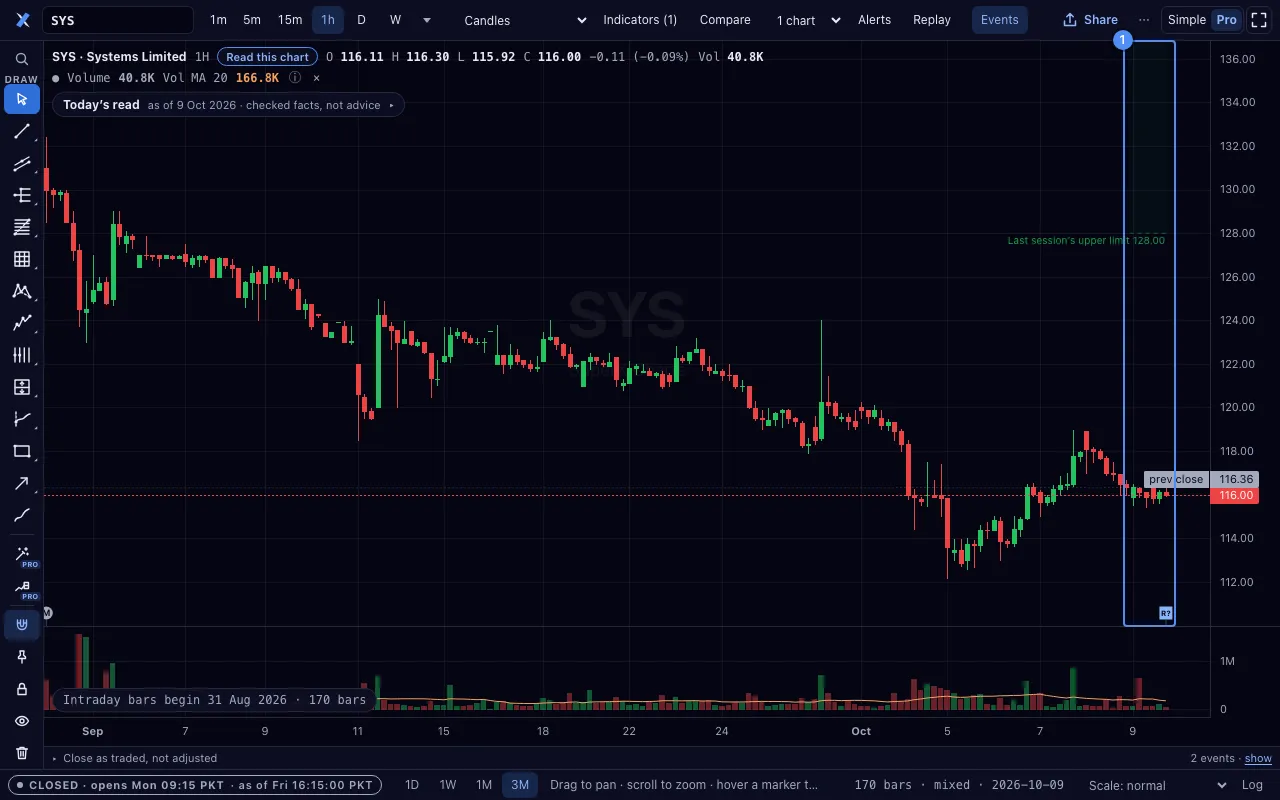Screen dimensions: 1280x800
Task: Toggle Log scale
Action: tap(1252, 785)
